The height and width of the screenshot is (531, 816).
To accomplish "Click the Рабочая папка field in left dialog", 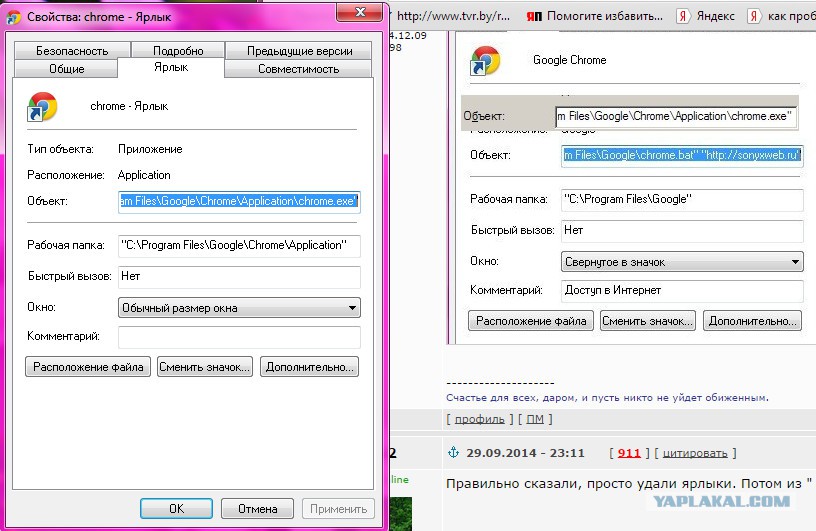I will tap(239, 245).
